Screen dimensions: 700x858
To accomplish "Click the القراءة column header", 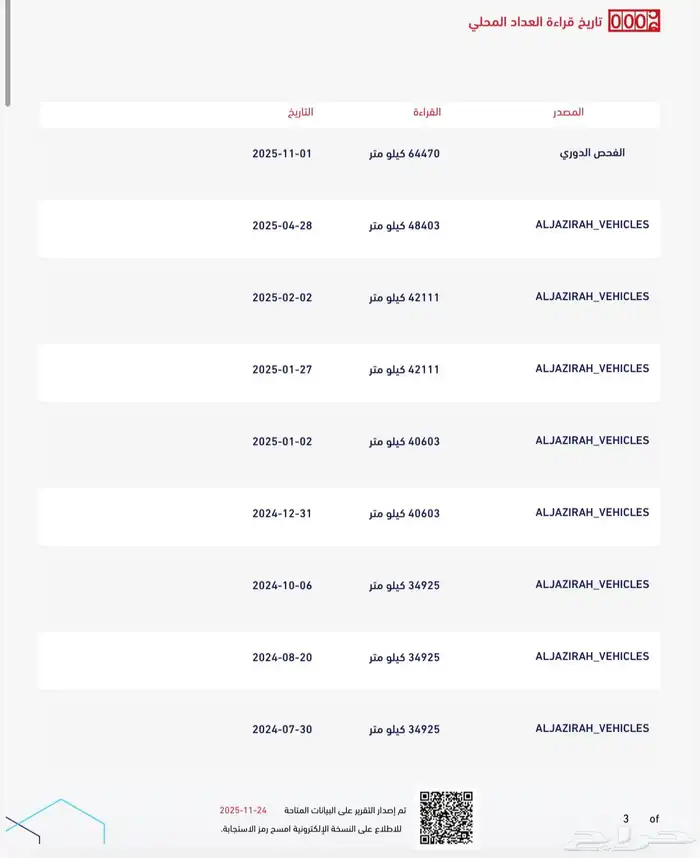I will [427, 113].
